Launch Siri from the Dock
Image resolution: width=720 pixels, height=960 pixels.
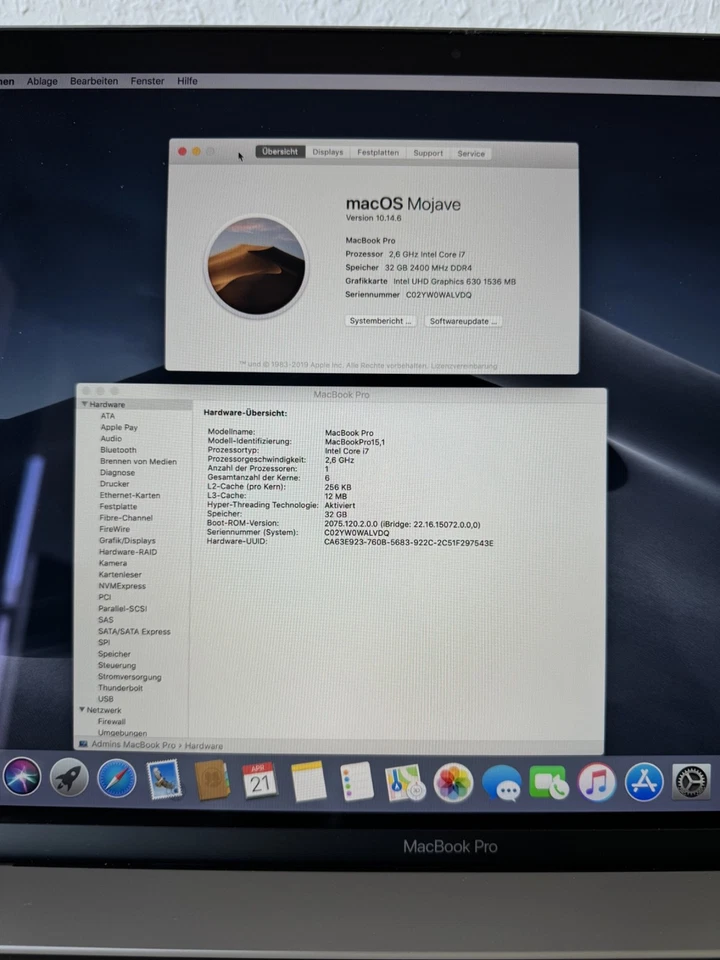pyautogui.click(x=22, y=776)
